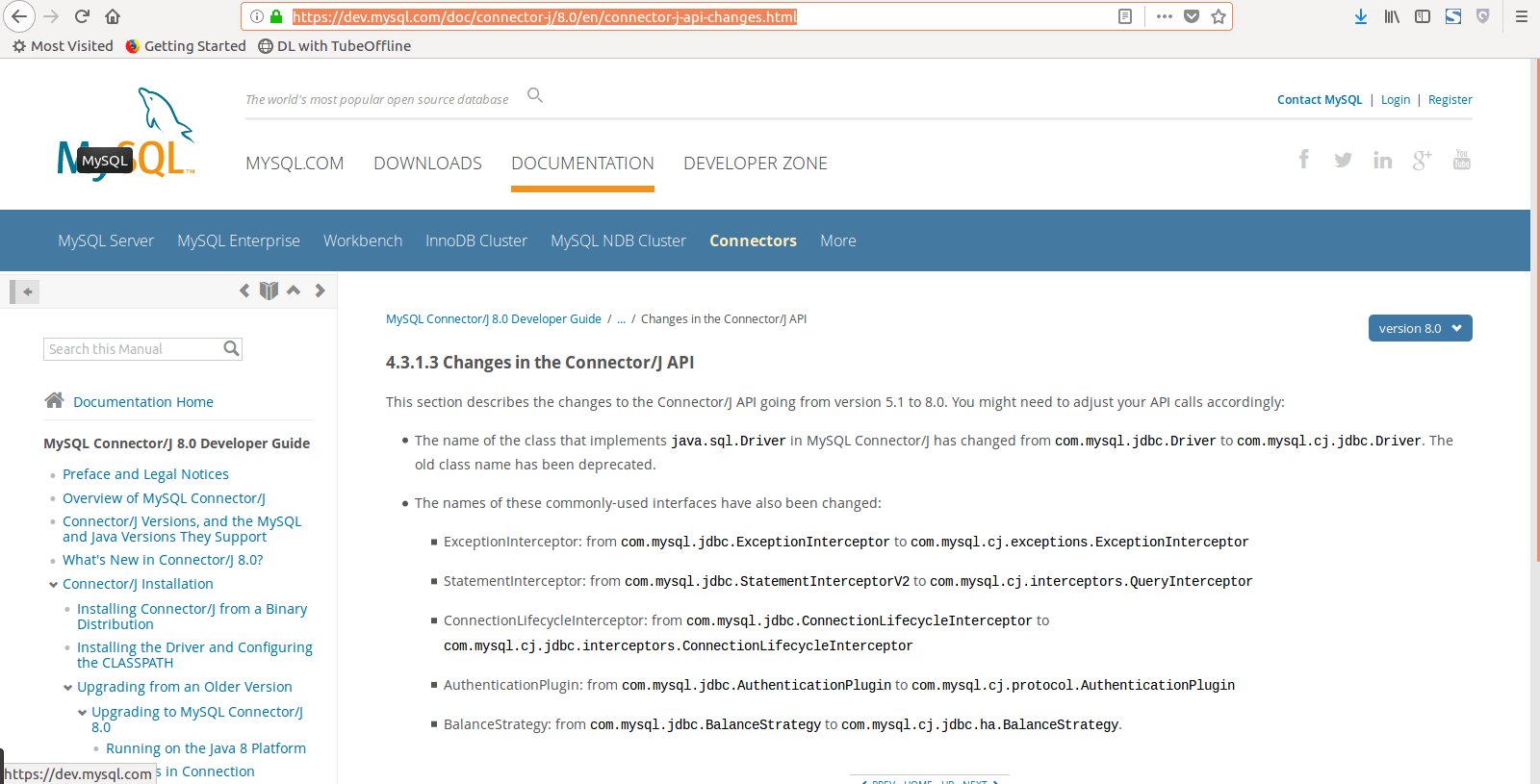The width and height of the screenshot is (1540, 784).
Task: Go to next doc page chevron
Action: click(x=321, y=291)
